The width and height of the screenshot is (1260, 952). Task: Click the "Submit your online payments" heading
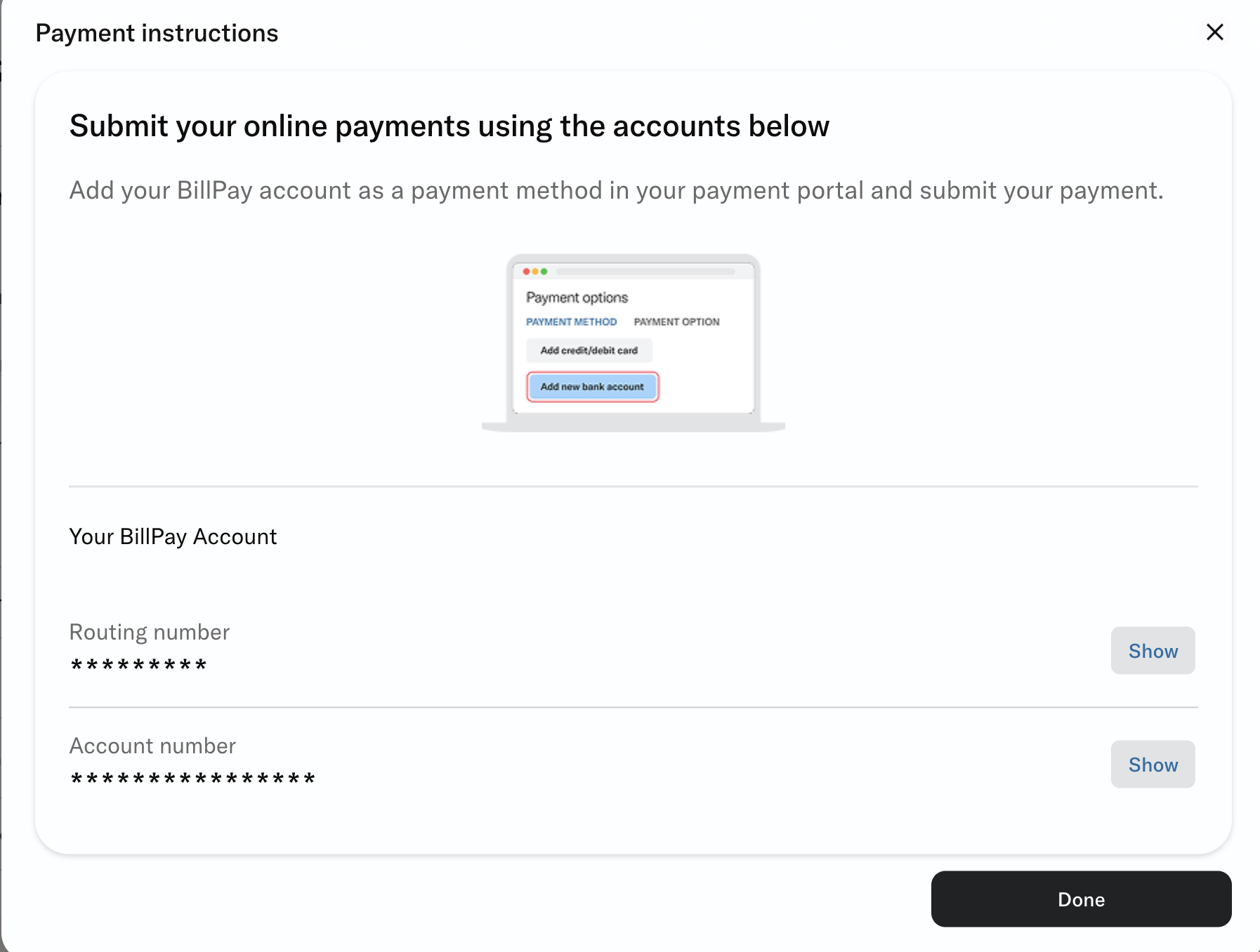click(449, 126)
